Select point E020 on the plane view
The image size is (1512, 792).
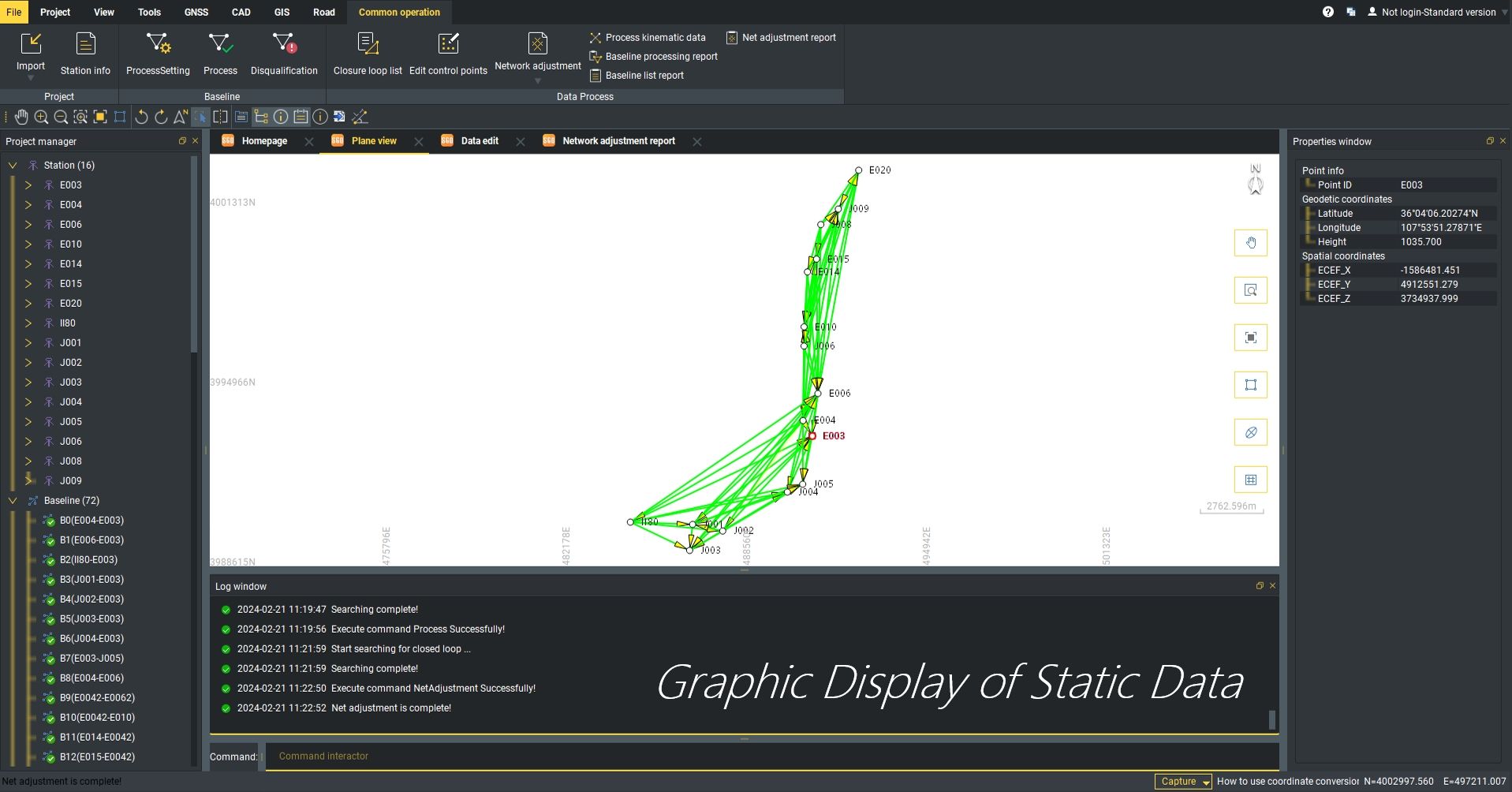[x=858, y=170]
